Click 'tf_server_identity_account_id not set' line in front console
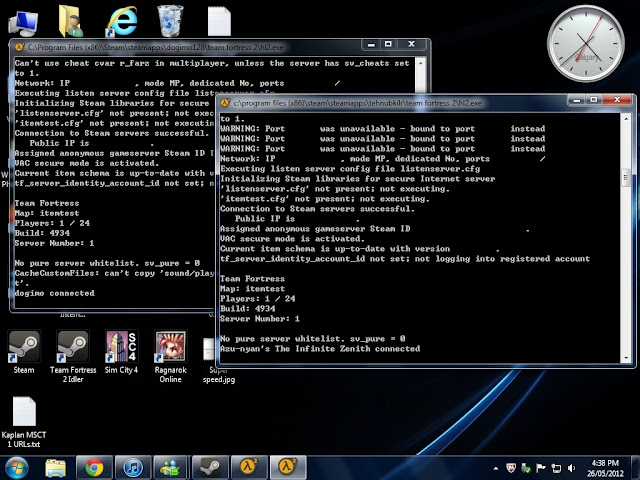Viewport: 640px width, 480px height. point(405,258)
